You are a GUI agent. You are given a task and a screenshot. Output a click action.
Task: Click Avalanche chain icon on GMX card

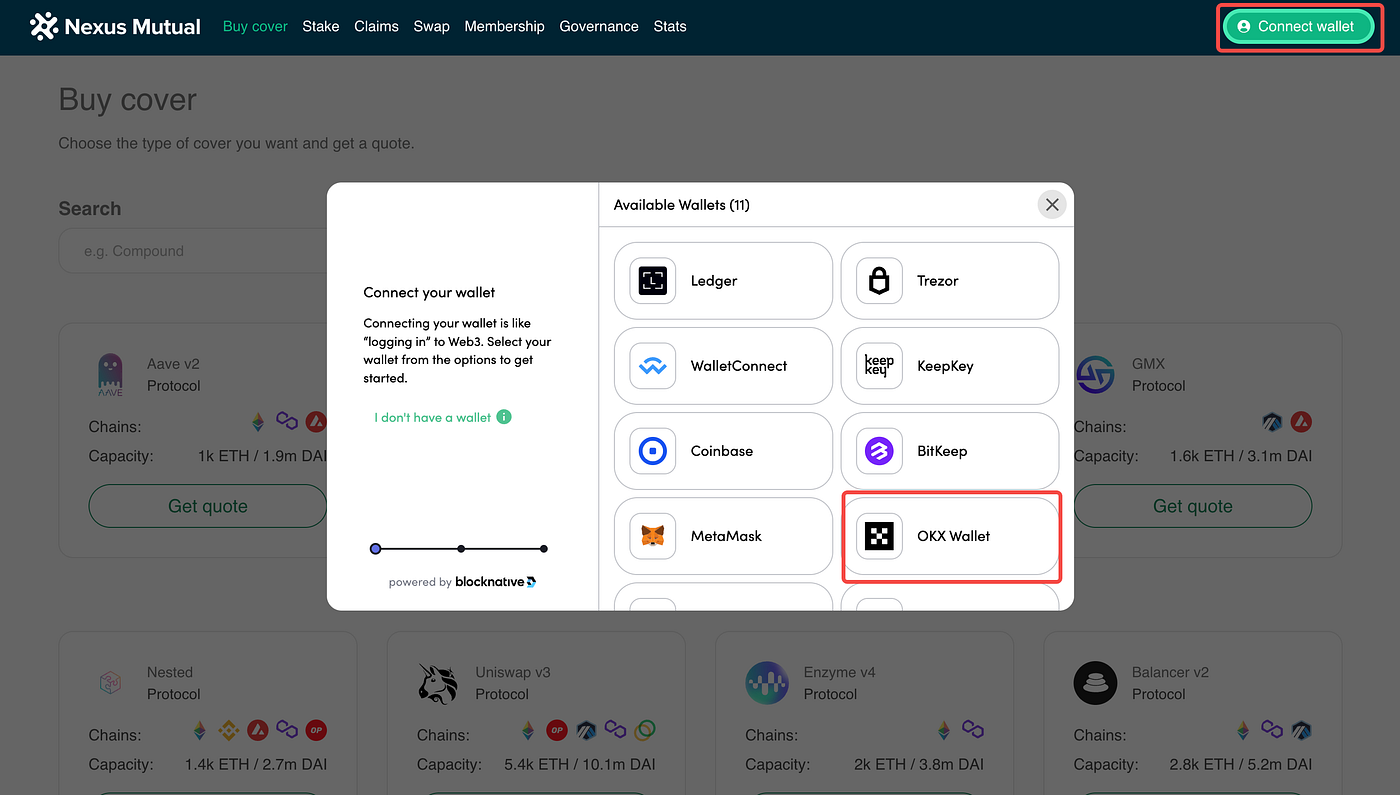tap(1301, 422)
